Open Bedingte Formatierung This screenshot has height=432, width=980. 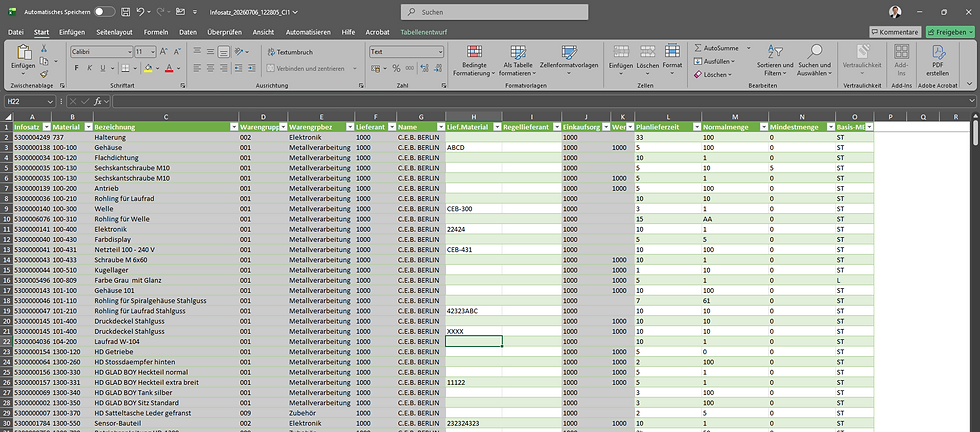[474, 61]
